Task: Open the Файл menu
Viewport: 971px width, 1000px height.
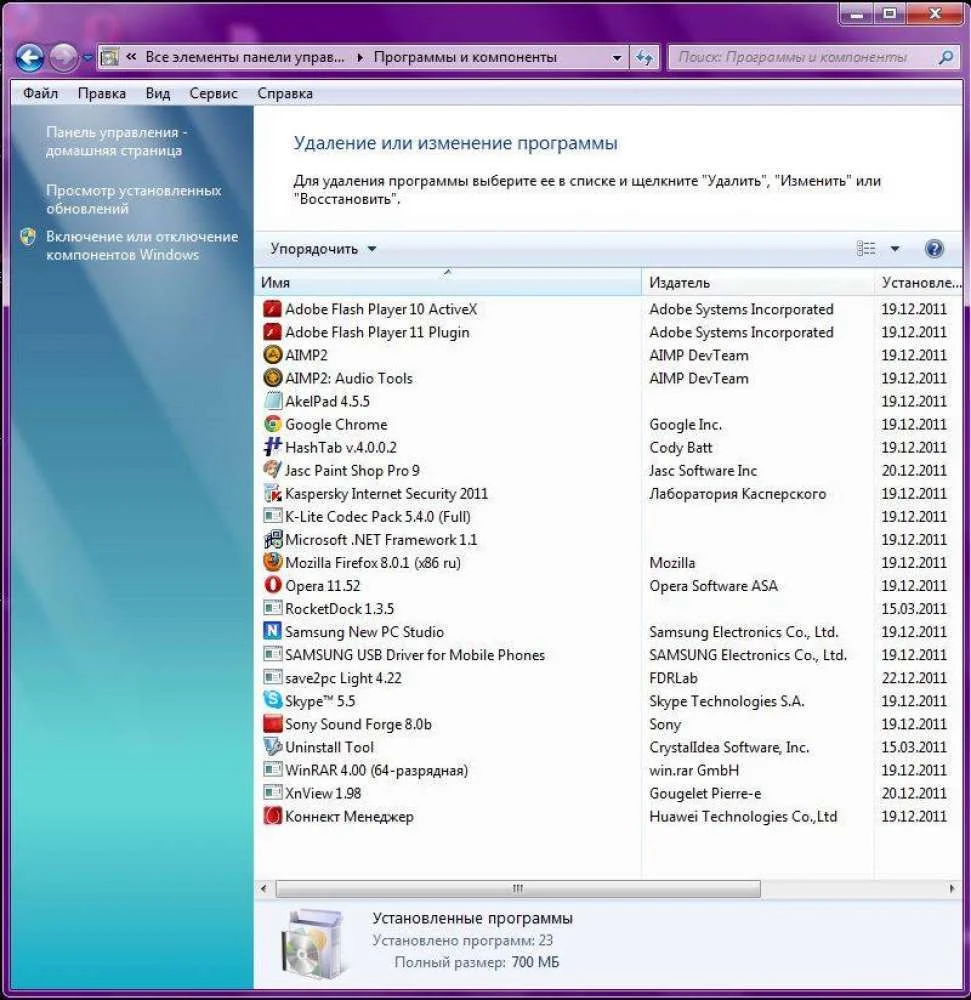Action: pyautogui.click(x=40, y=93)
